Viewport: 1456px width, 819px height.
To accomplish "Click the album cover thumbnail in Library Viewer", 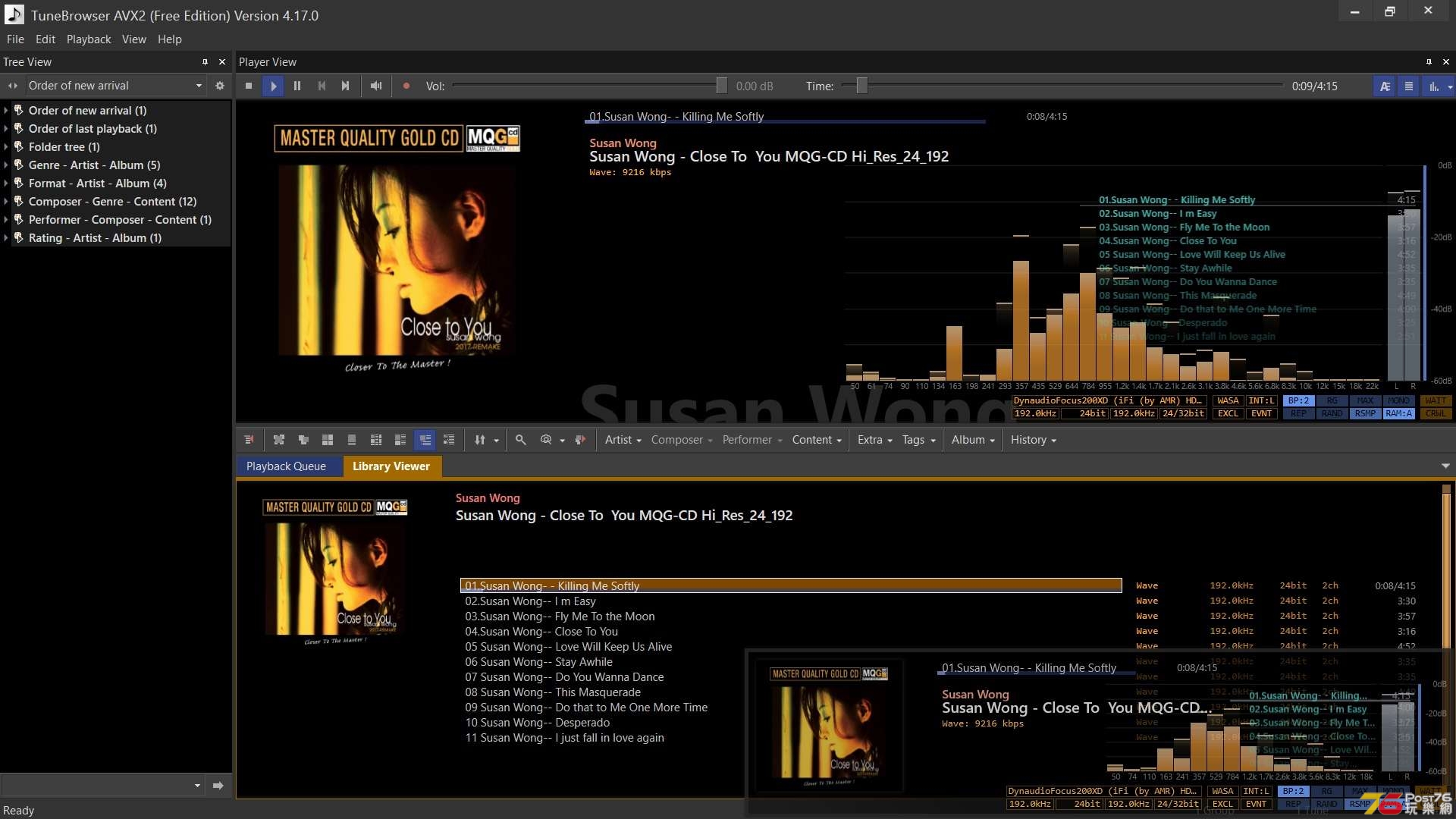I will (x=335, y=573).
